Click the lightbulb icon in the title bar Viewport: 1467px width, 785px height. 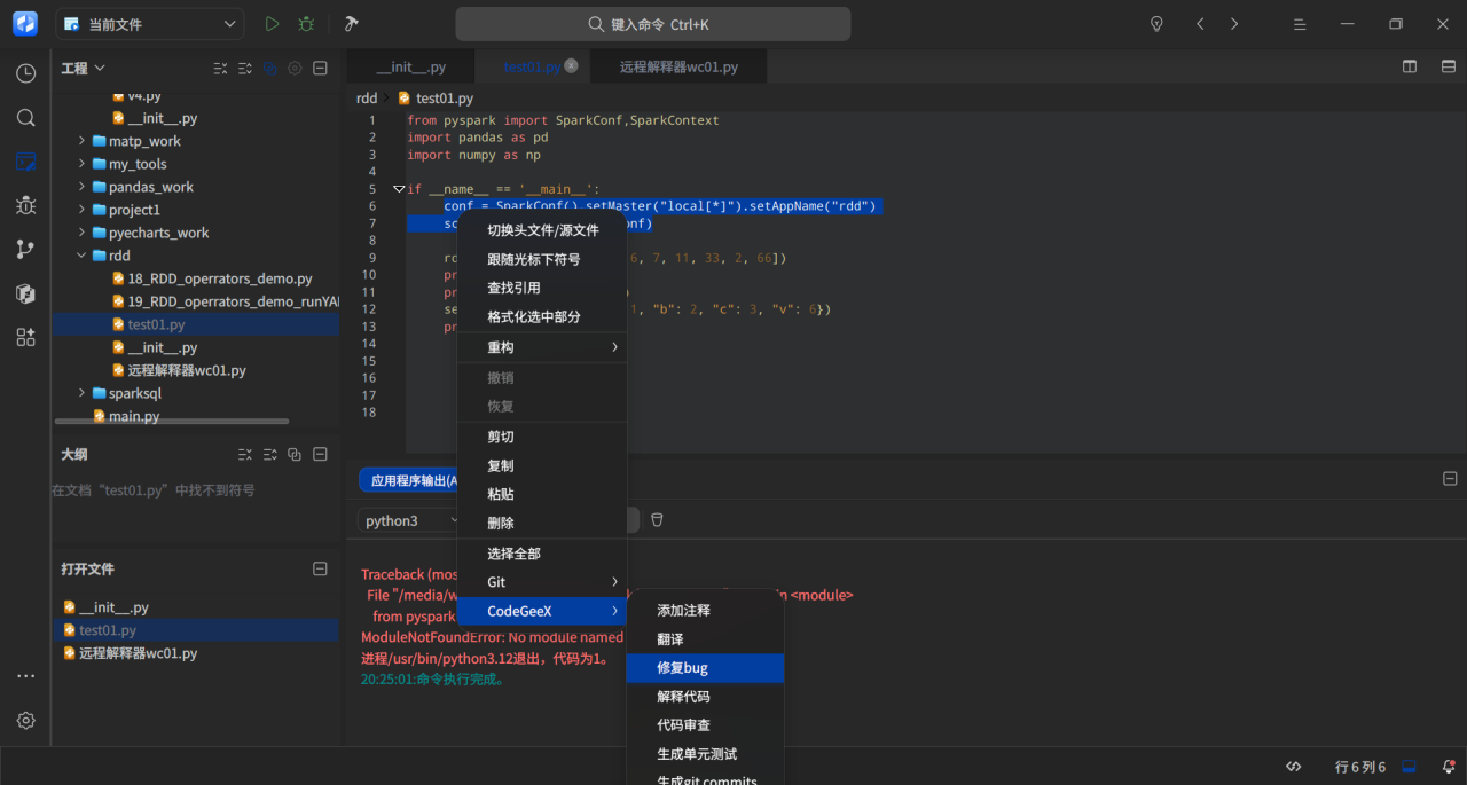point(1157,24)
